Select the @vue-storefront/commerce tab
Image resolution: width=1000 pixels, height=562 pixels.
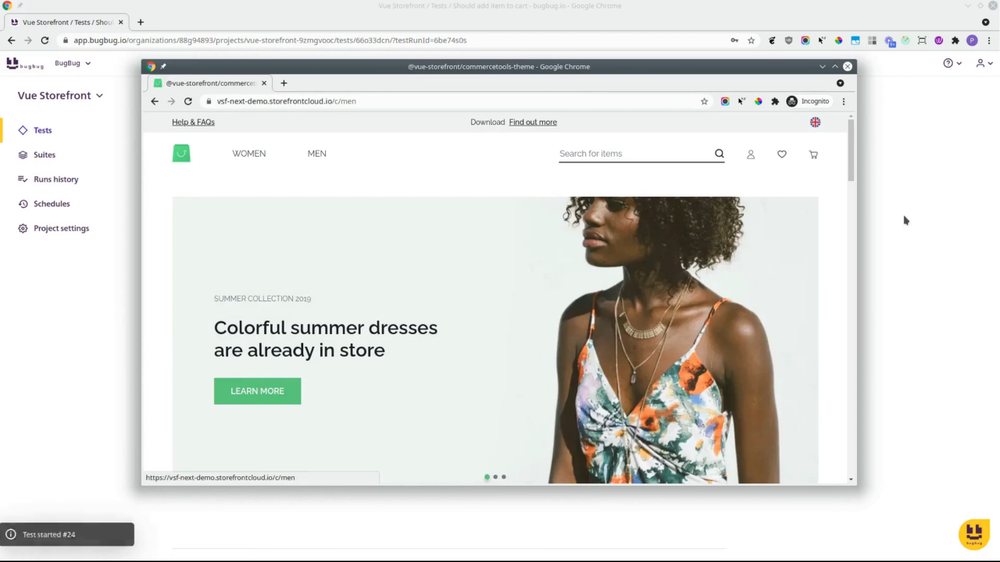pyautogui.click(x=210, y=83)
